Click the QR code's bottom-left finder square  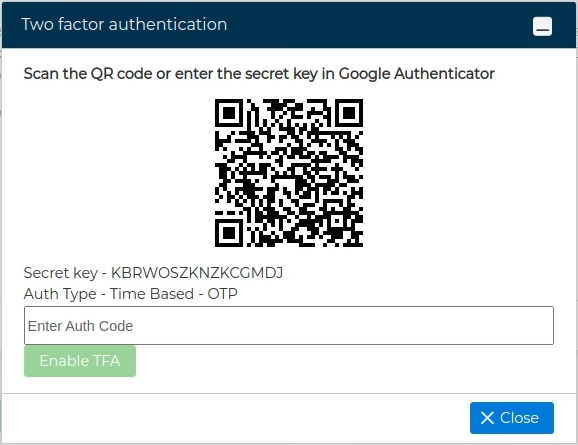[229, 233]
